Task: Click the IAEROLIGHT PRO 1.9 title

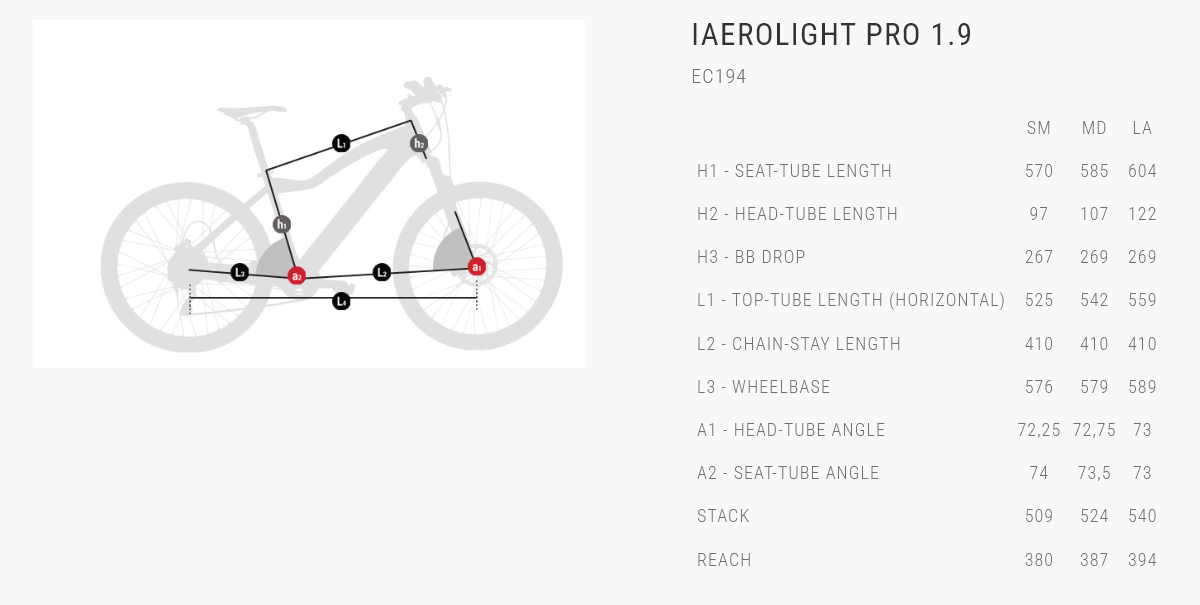Action: (x=832, y=35)
